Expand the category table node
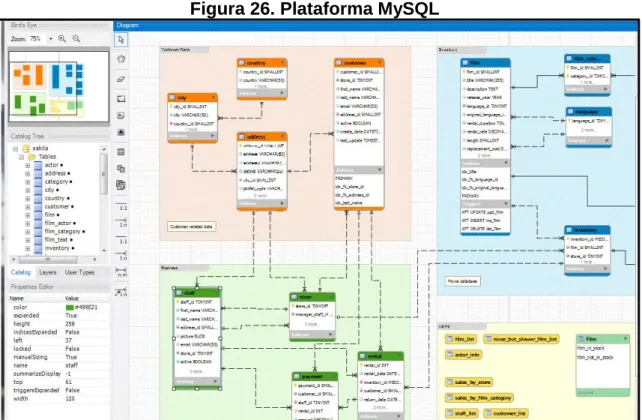 27,182
